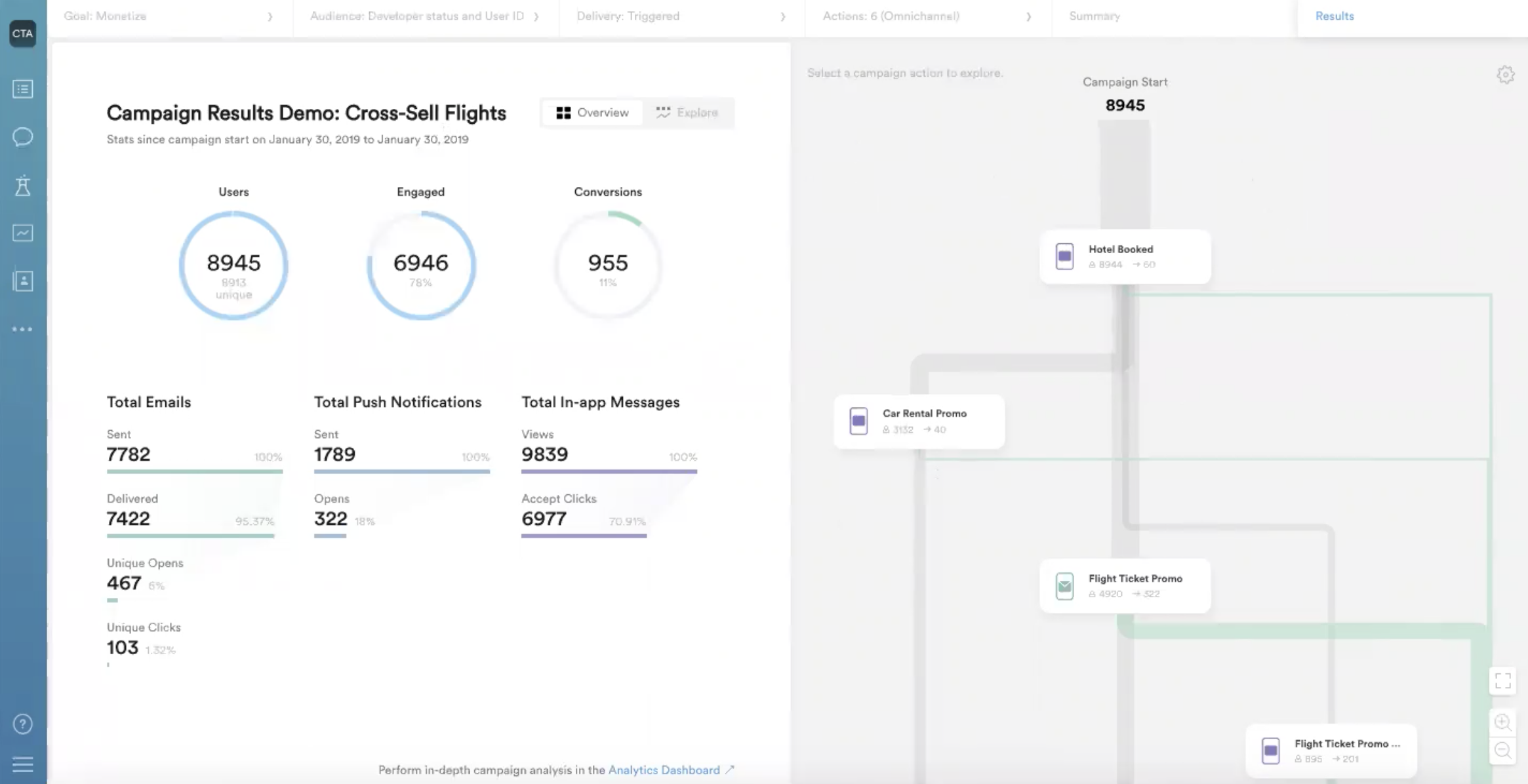Click the fullscreen expand flow icon
Viewport: 1528px width, 784px height.
[x=1502, y=681]
